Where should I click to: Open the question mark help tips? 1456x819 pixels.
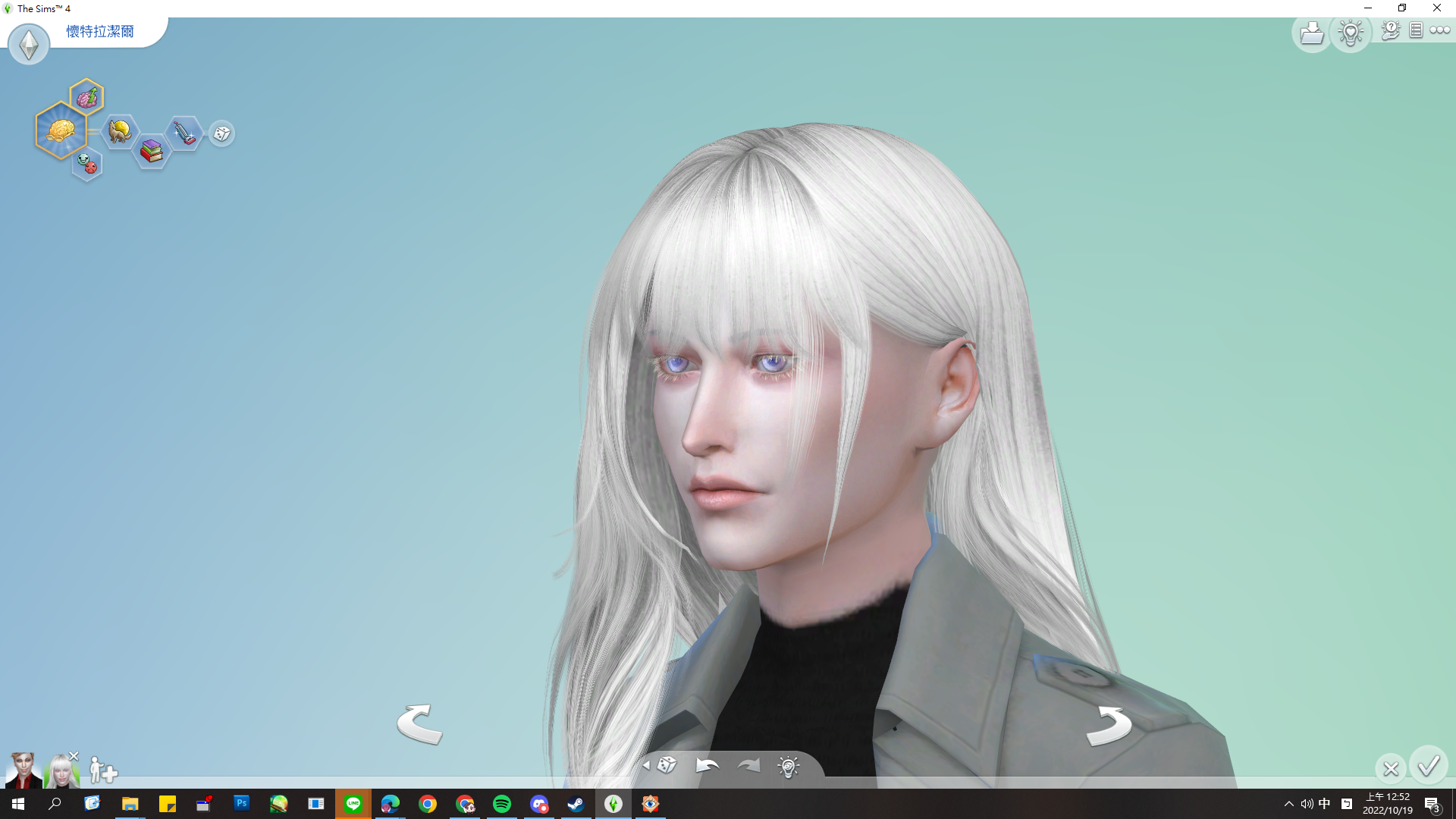pos(1391,30)
